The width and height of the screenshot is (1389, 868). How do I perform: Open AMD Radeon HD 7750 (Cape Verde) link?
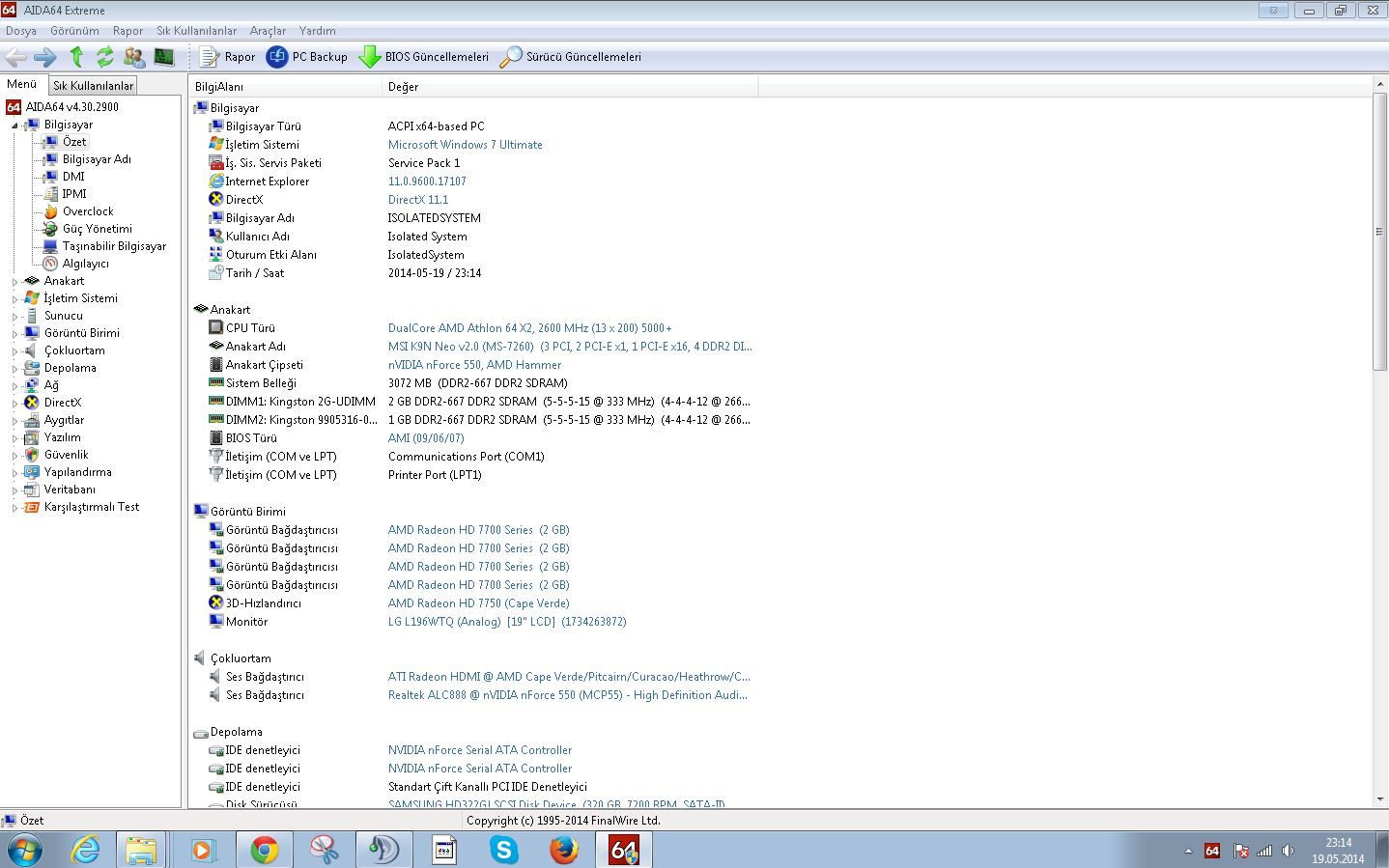(478, 603)
